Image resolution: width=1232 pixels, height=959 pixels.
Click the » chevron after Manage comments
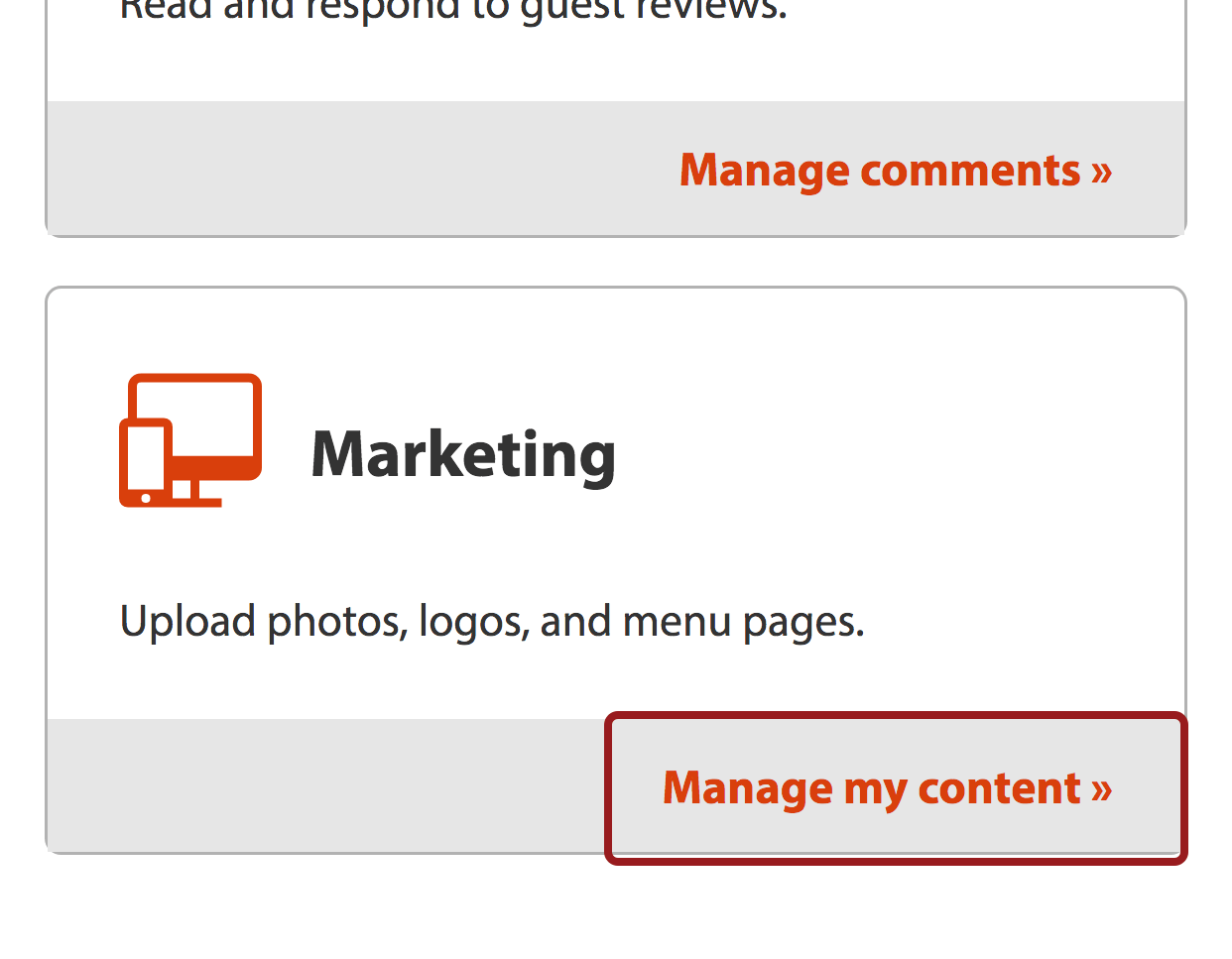click(1101, 173)
